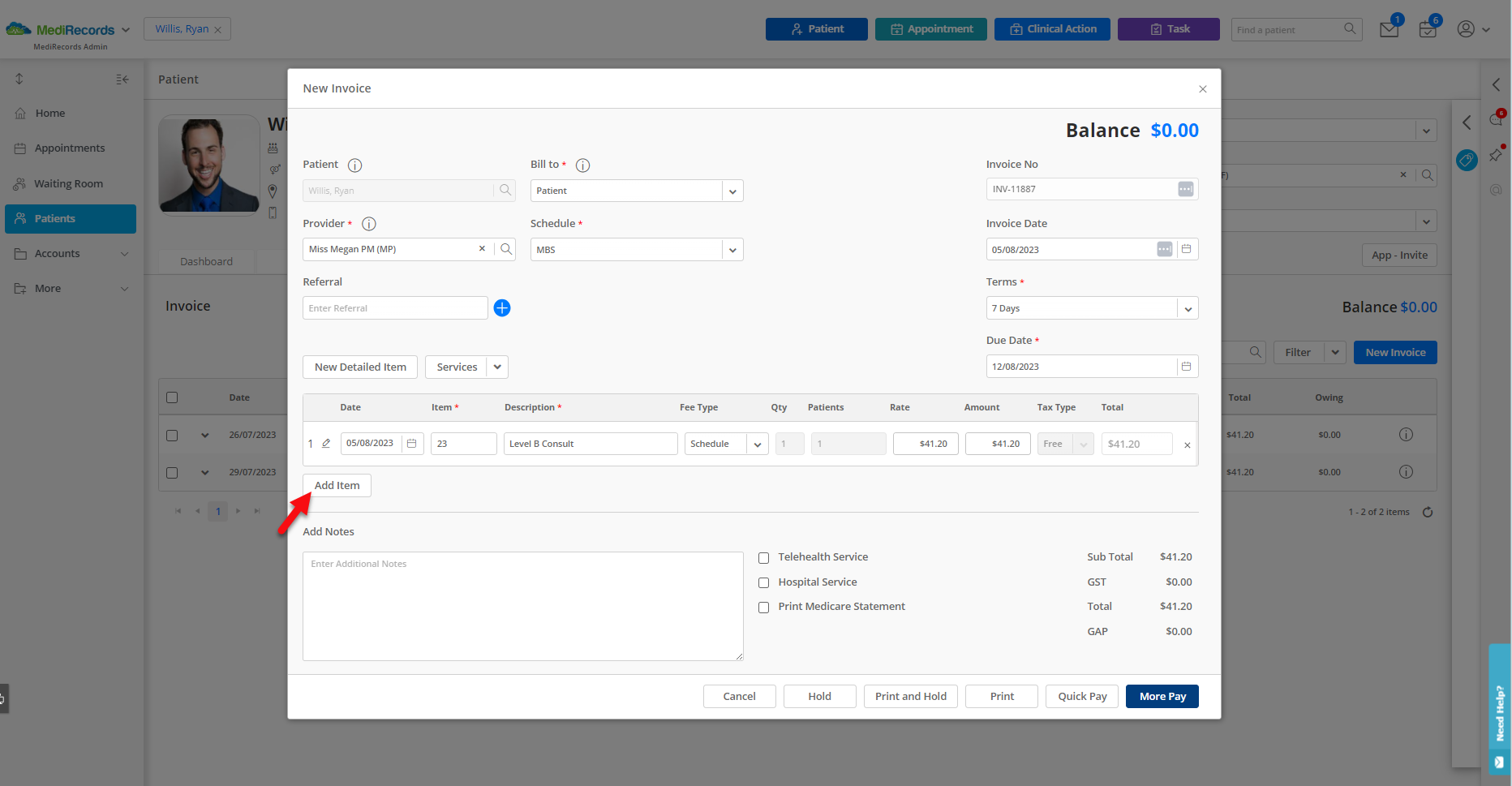1512x786 pixels.
Task: Search provider with the Provider field magnifier
Action: [505, 249]
